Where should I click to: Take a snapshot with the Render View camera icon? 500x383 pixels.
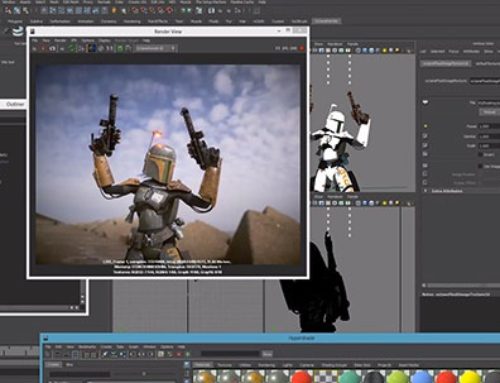[52, 49]
